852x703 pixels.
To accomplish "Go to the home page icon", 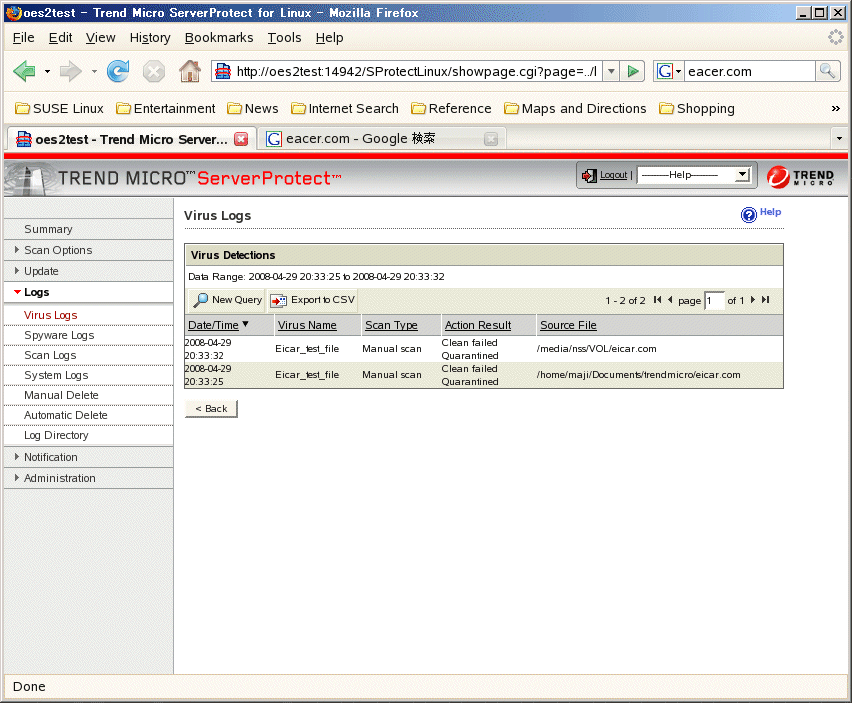I will click(190, 71).
